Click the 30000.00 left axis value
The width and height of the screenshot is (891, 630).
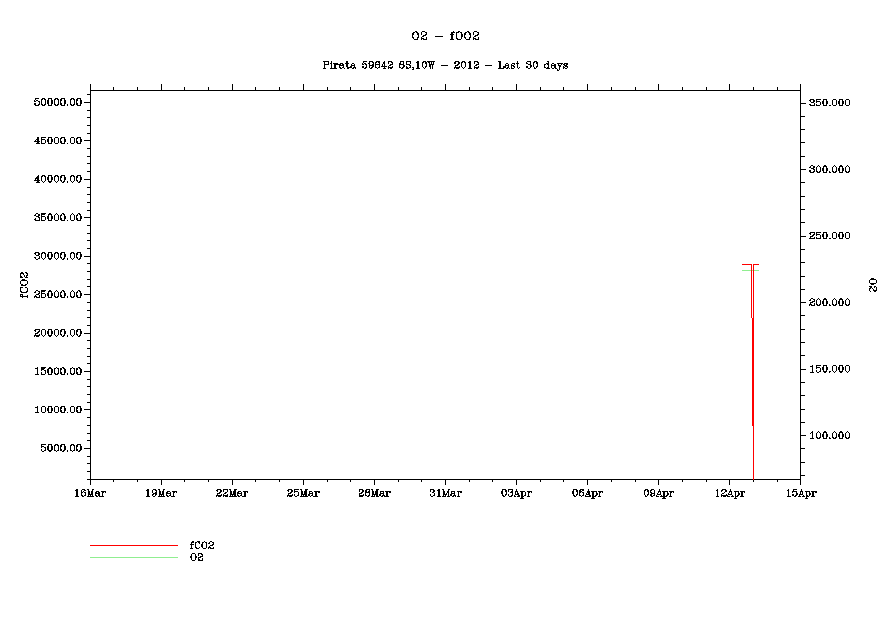(x=57, y=256)
